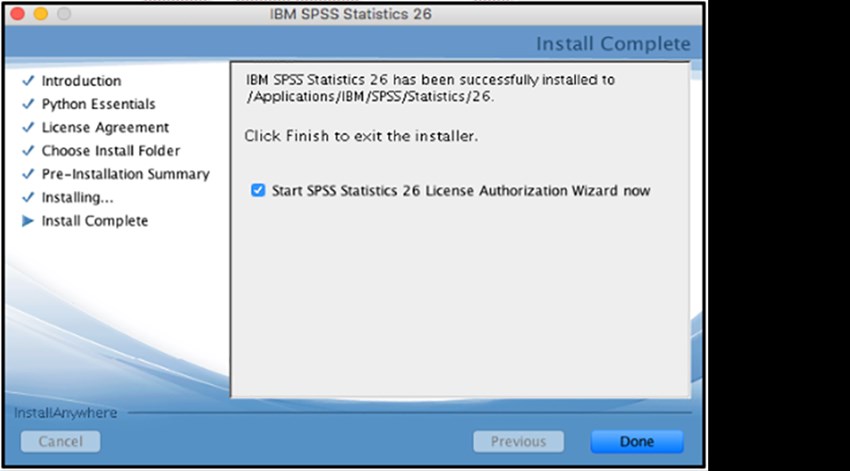
Task: Click the IBM SPSS Statistics 26 window title
Action: (x=351, y=14)
